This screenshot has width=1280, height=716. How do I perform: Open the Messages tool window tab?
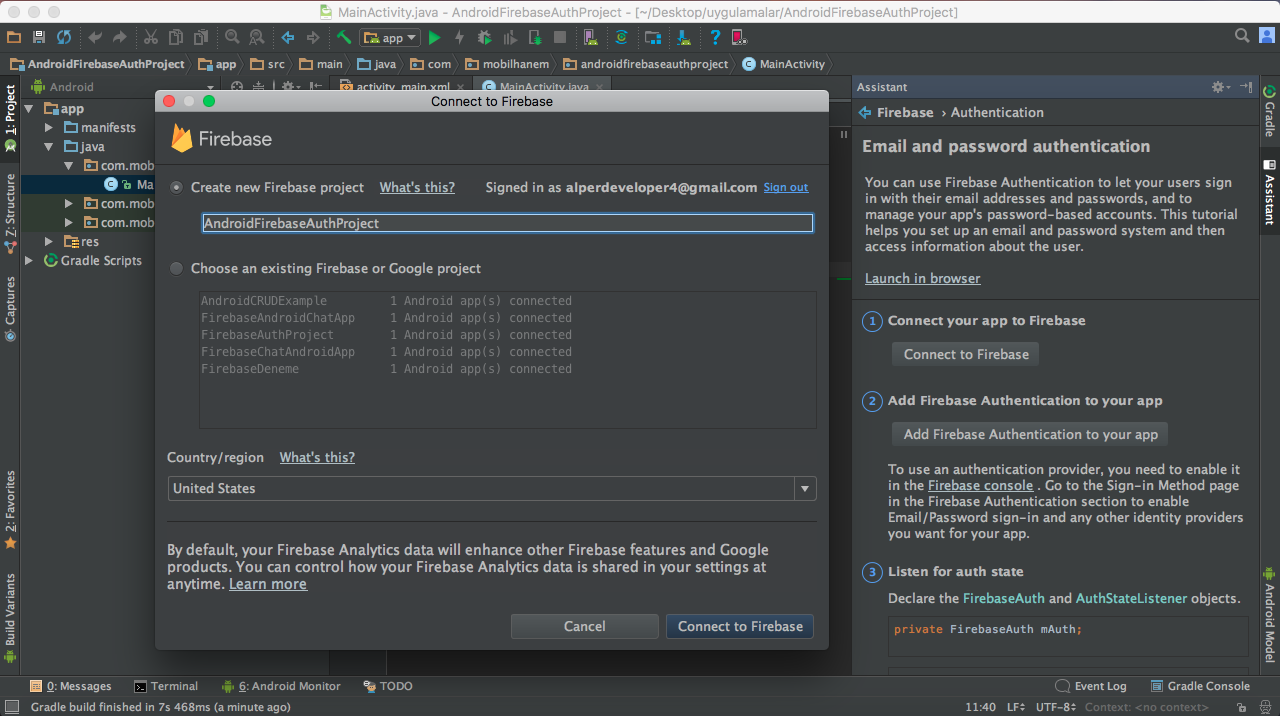71,686
